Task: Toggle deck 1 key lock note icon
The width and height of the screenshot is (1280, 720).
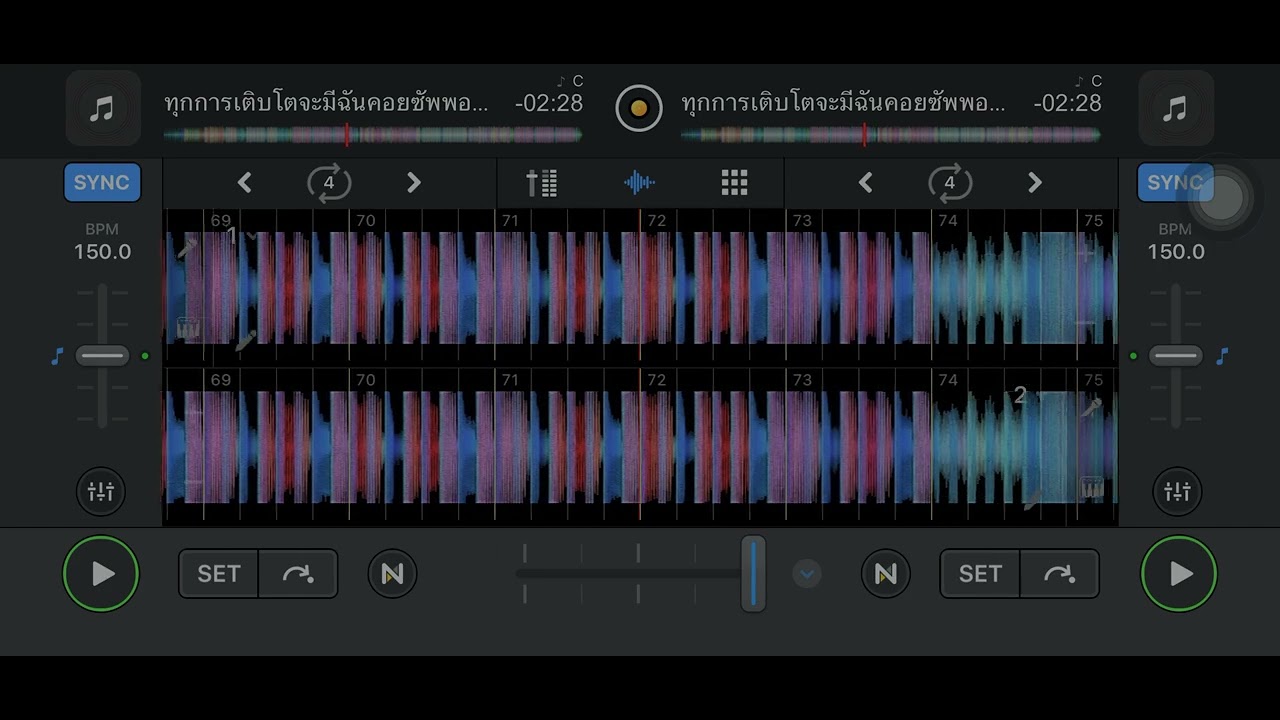Action: click(x=57, y=357)
